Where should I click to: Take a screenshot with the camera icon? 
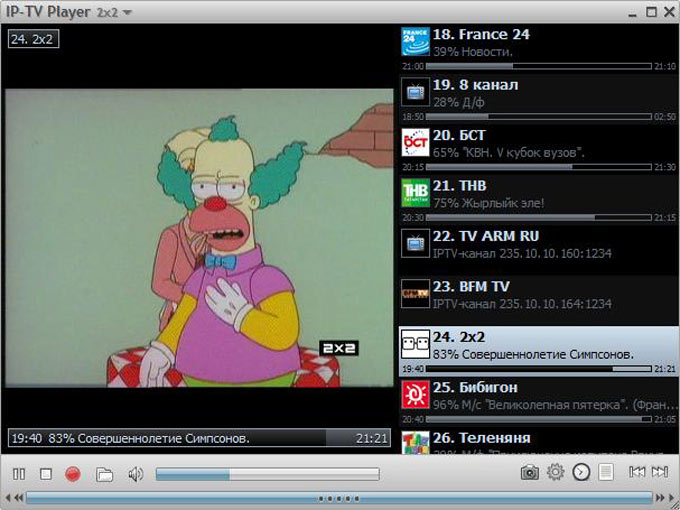pos(530,472)
